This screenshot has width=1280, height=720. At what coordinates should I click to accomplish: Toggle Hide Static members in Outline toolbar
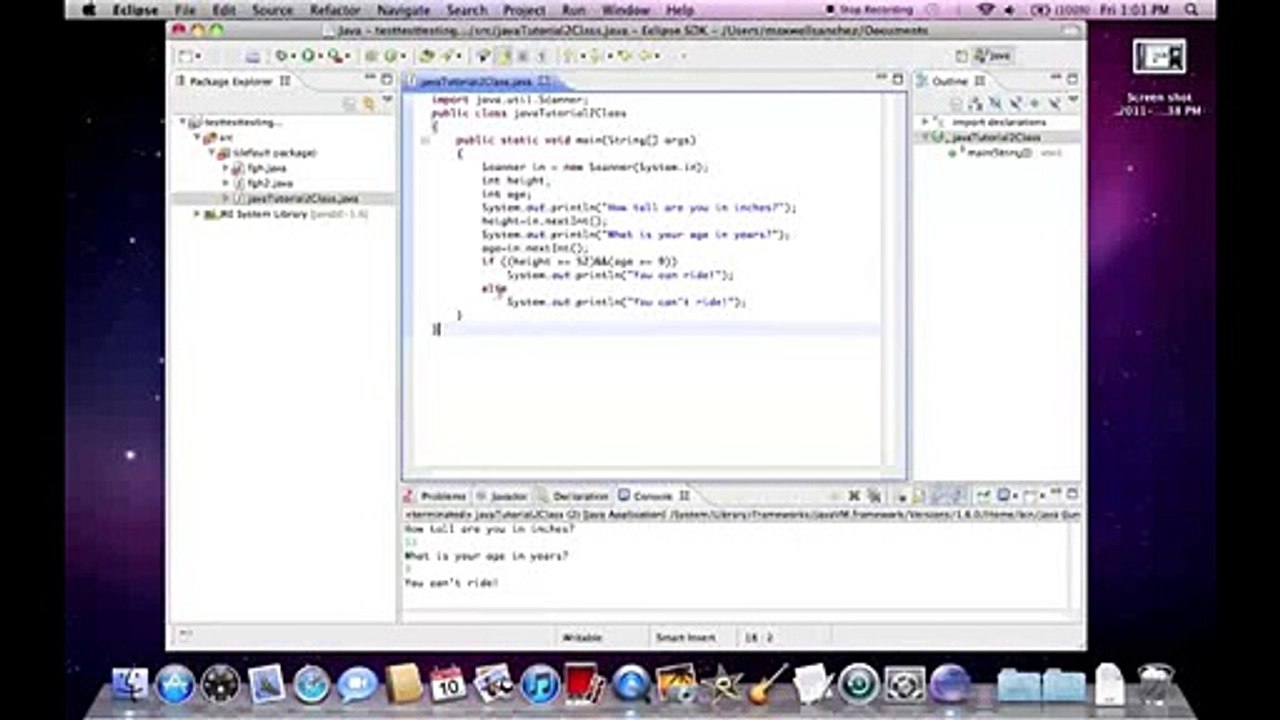1014,103
